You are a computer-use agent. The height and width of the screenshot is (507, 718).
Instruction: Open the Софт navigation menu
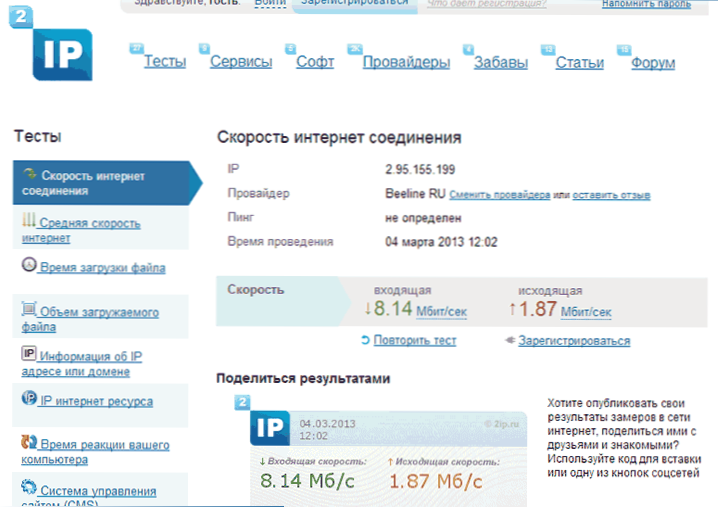click(x=315, y=61)
